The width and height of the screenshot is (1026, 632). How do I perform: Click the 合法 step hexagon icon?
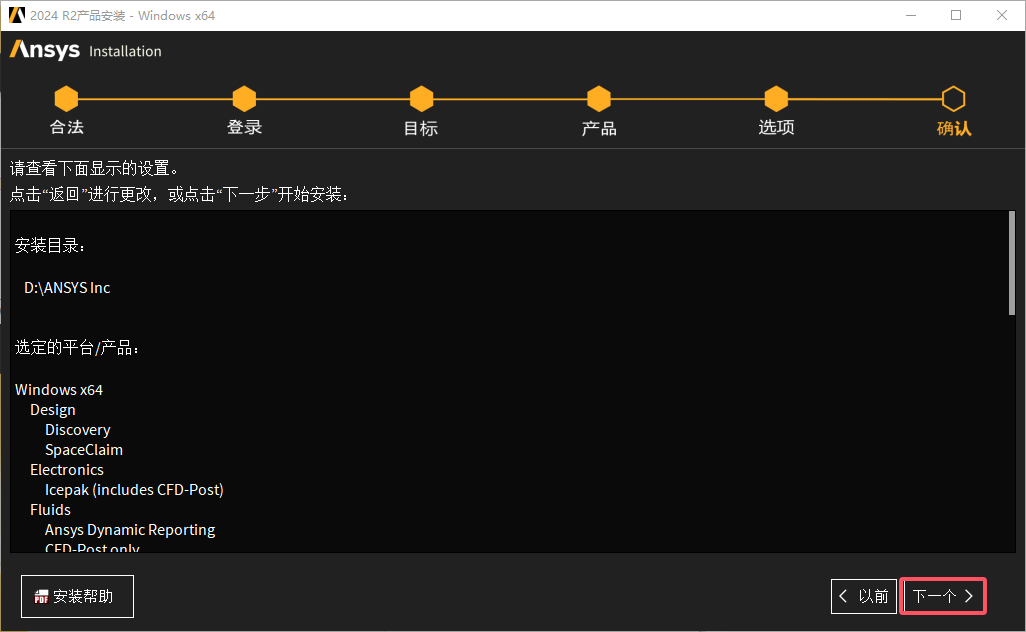66,98
